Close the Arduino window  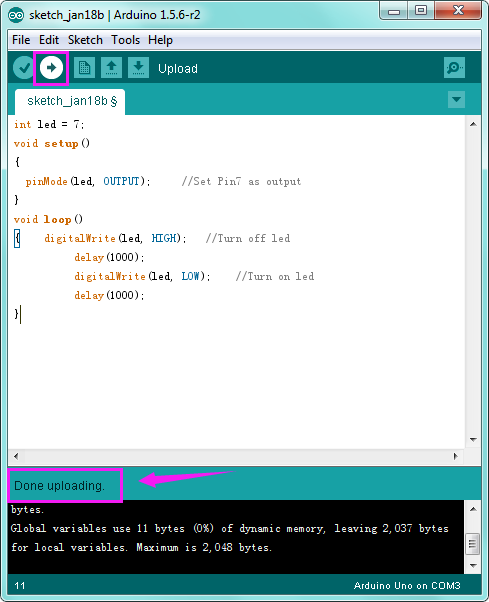tap(458, 10)
